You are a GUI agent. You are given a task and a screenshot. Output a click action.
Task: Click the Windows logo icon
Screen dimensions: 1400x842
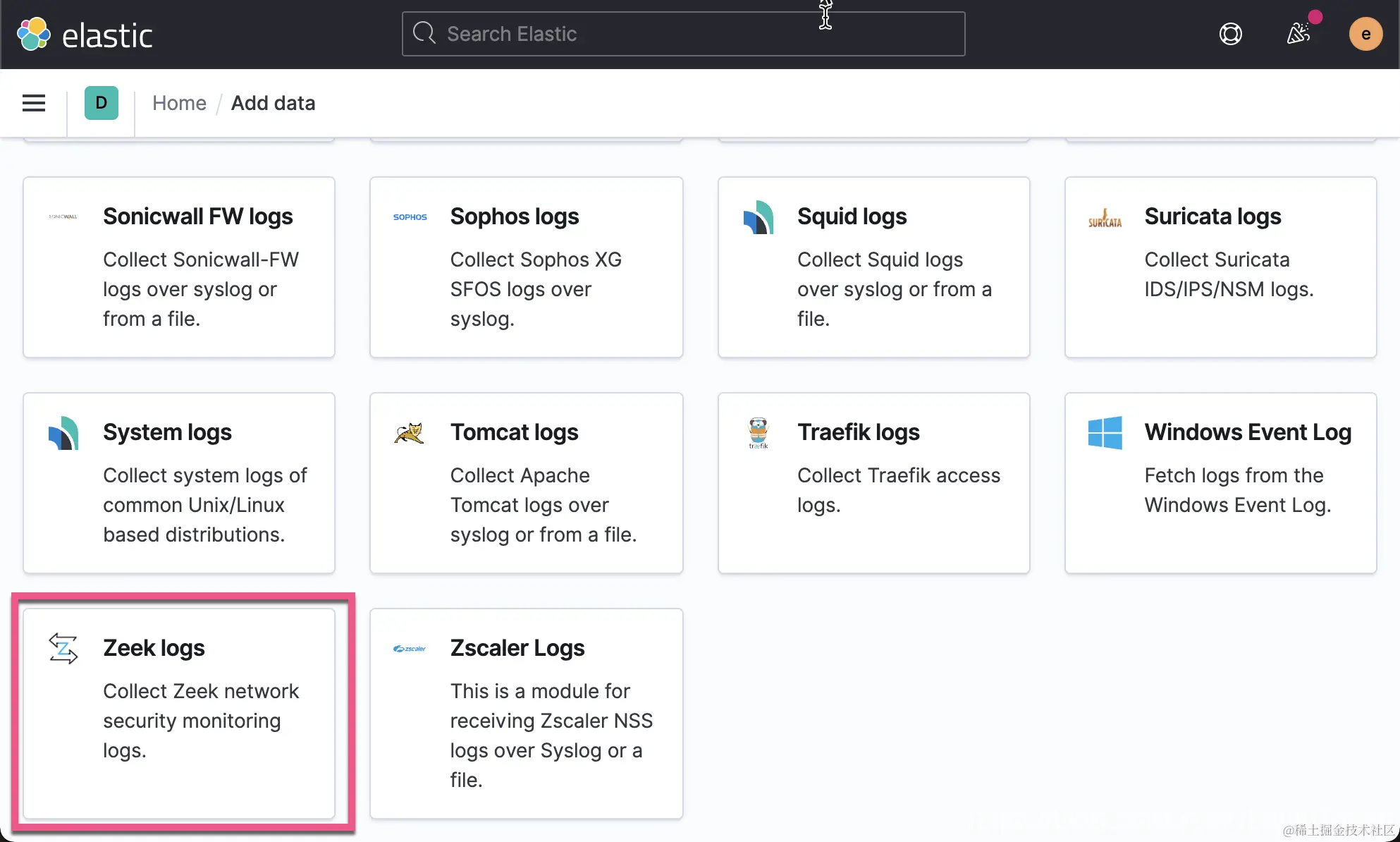click(1105, 432)
